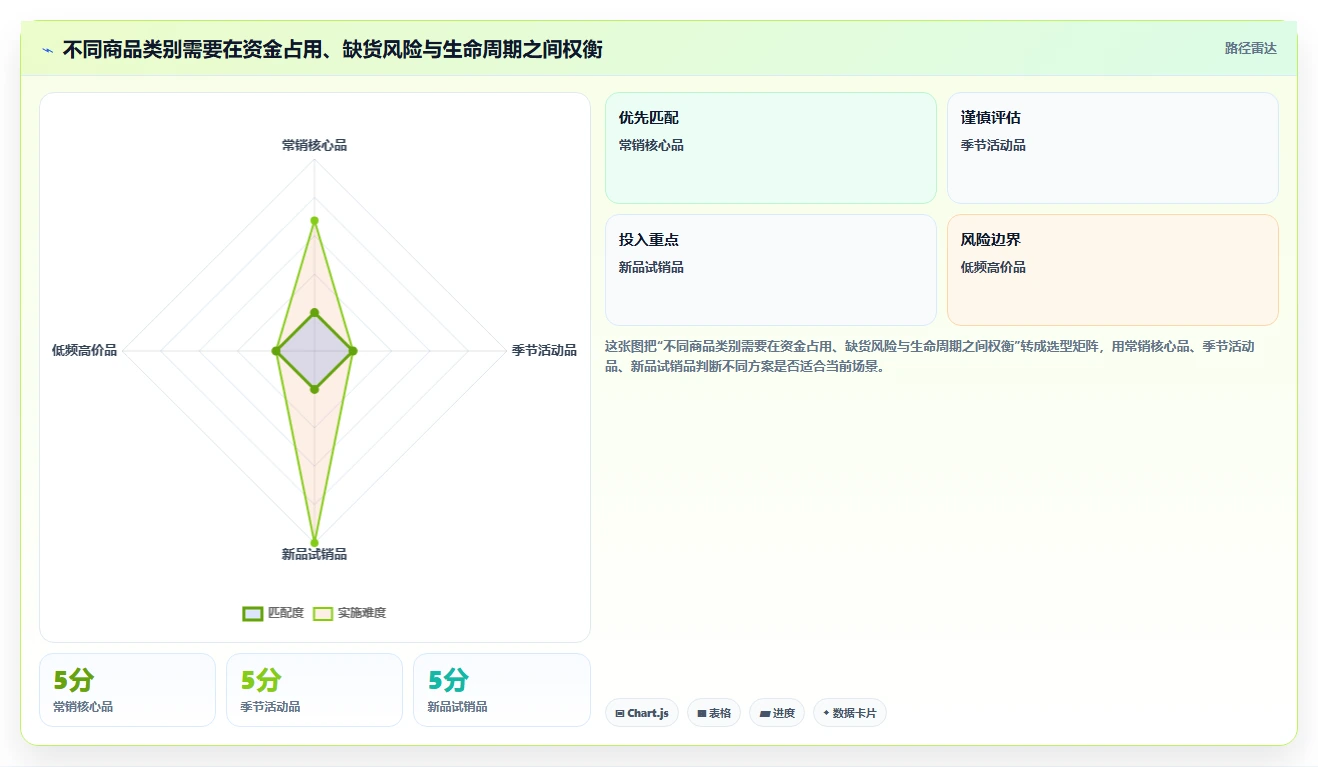This screenshot has width=1318, height=767.
Task: Open the 谨慎评估 card
Action: point(1113,148)
